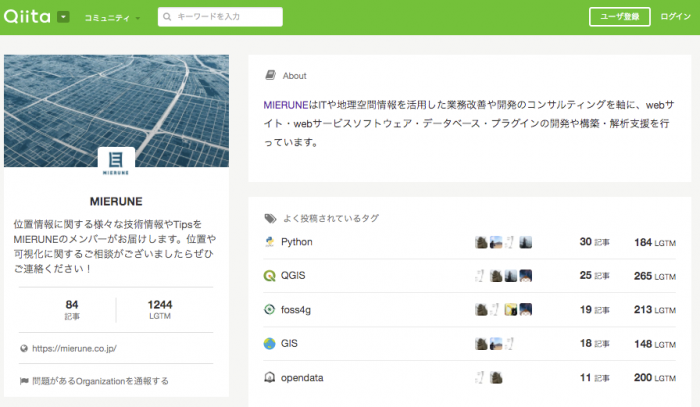Select the QGIS tag icon
Screen dimensions: 700x407
point(269,276)
